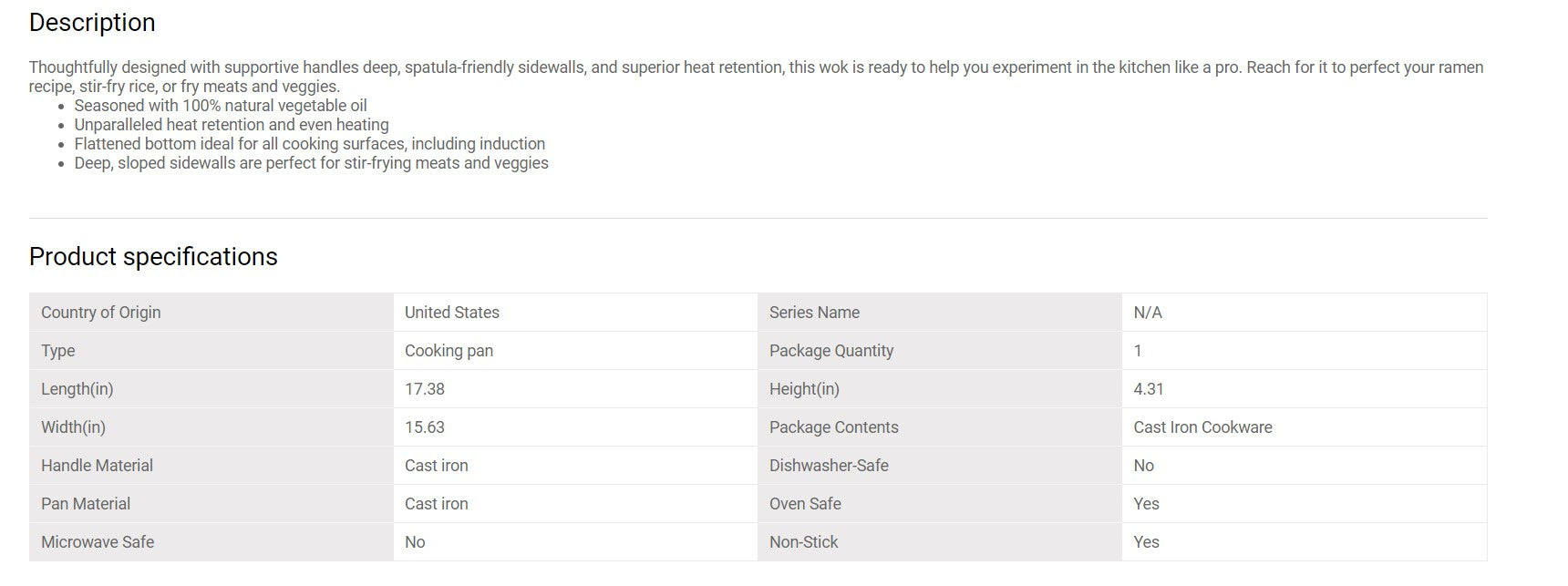The height and width of the screenshot is (586, 1568).
Task: Select the 'United States' value cell
Action: 452,313
